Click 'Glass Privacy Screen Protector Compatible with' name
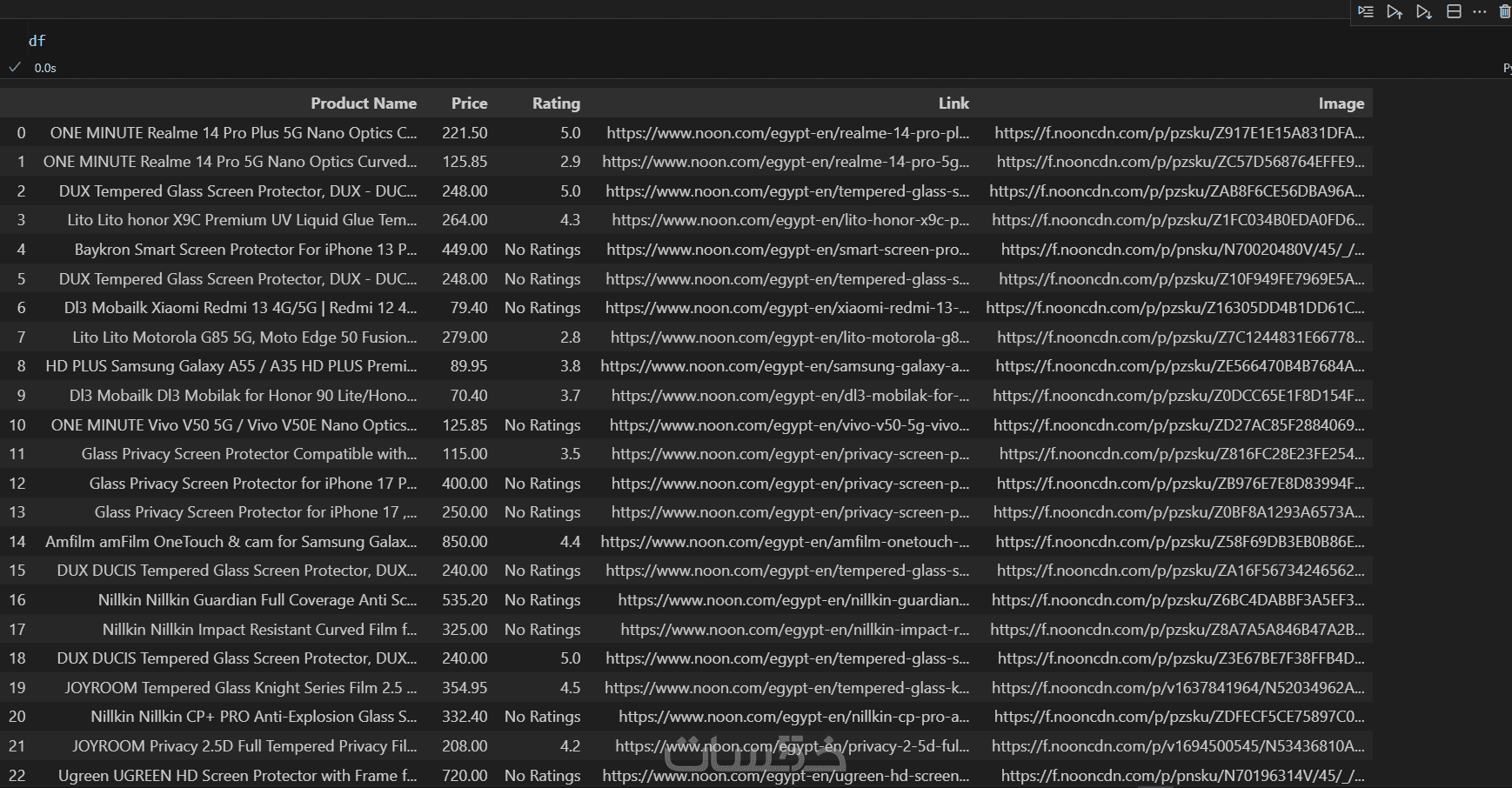 tap(249, 454)
